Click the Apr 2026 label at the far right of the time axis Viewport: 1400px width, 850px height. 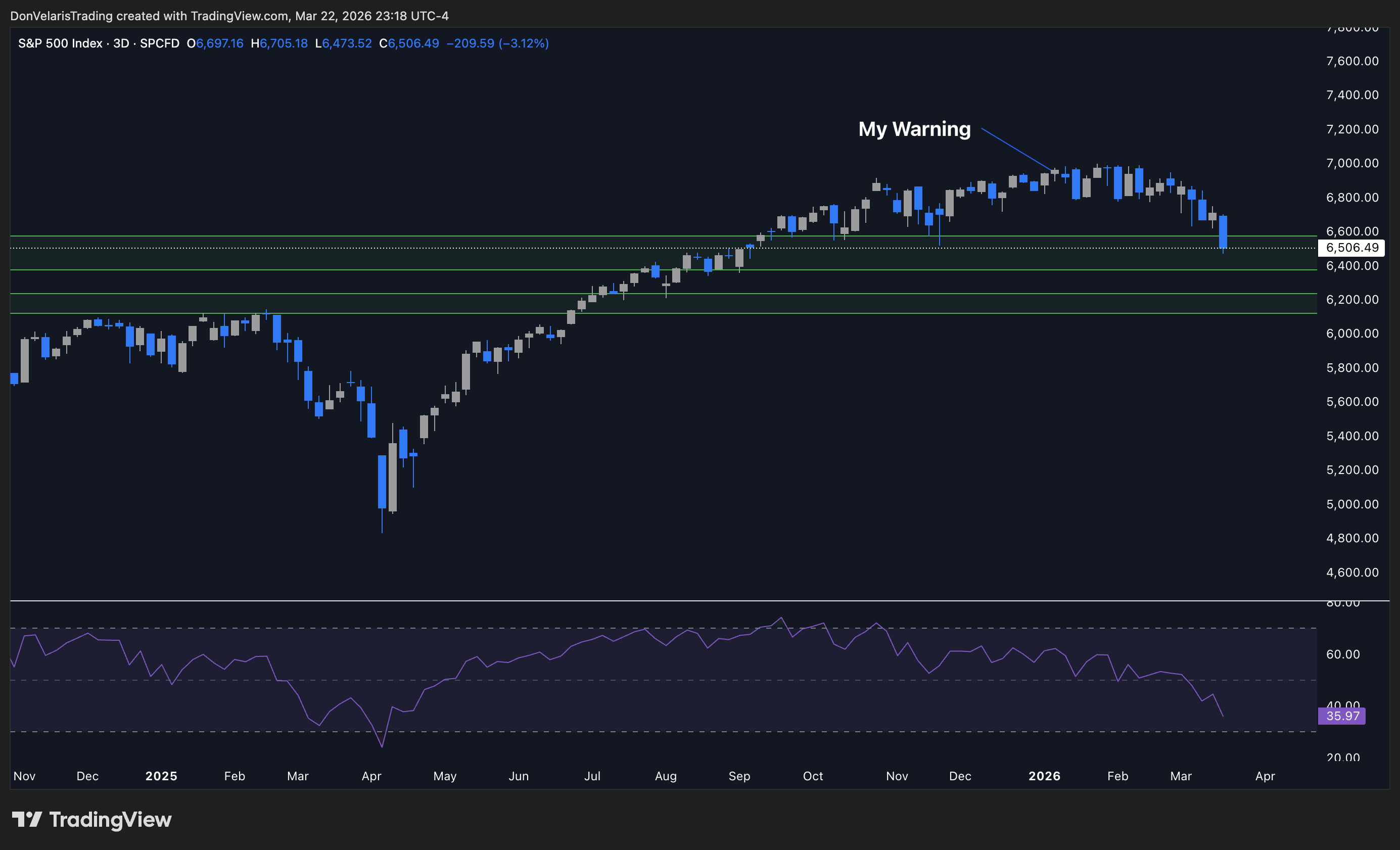pos(1265,776)
